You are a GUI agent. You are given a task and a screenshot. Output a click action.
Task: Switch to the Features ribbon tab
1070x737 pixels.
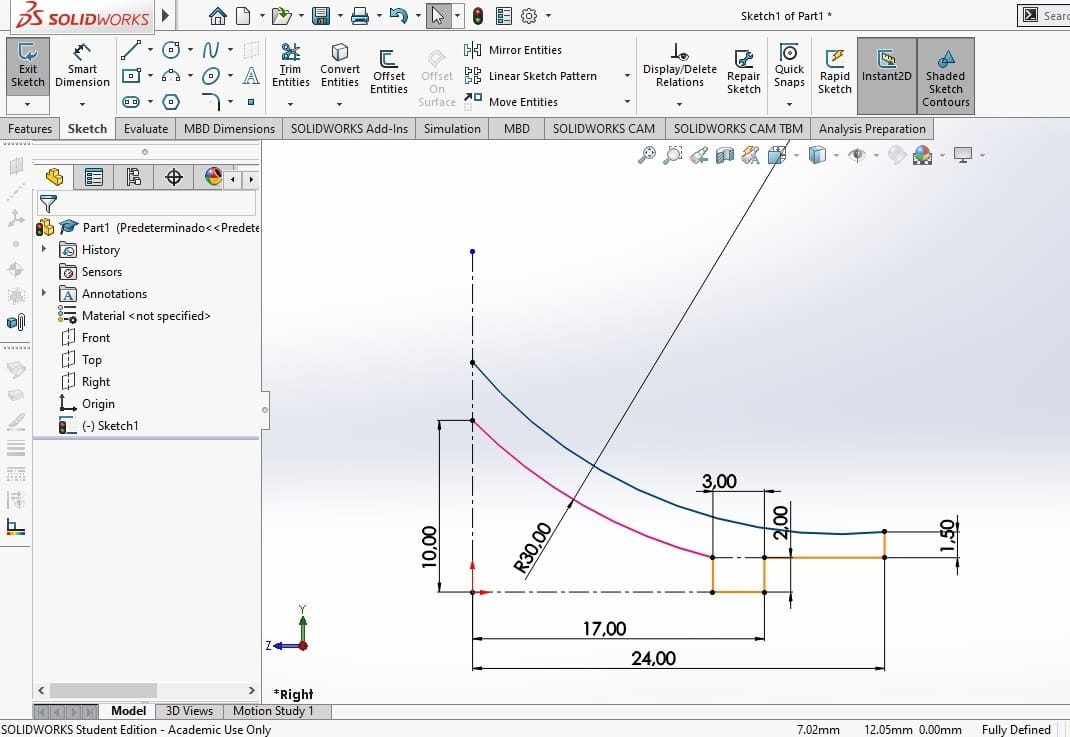coord(30,129)
